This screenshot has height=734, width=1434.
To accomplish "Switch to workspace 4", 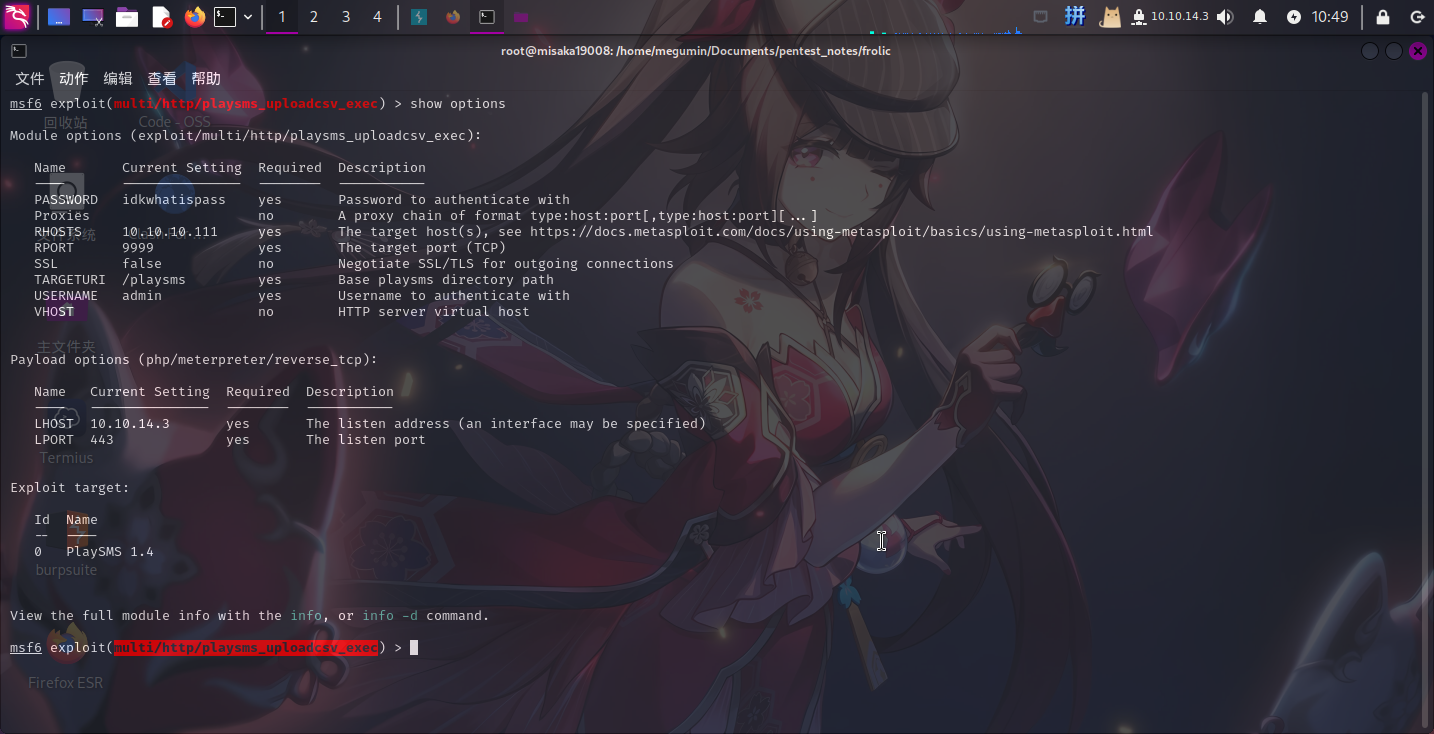I will pos(377,17).
